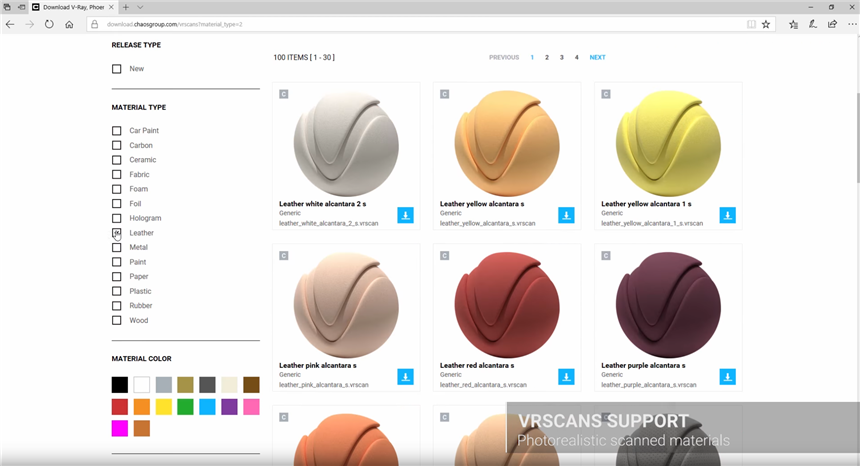
Task: Refresh the page in browser
Action: [49, 24]
